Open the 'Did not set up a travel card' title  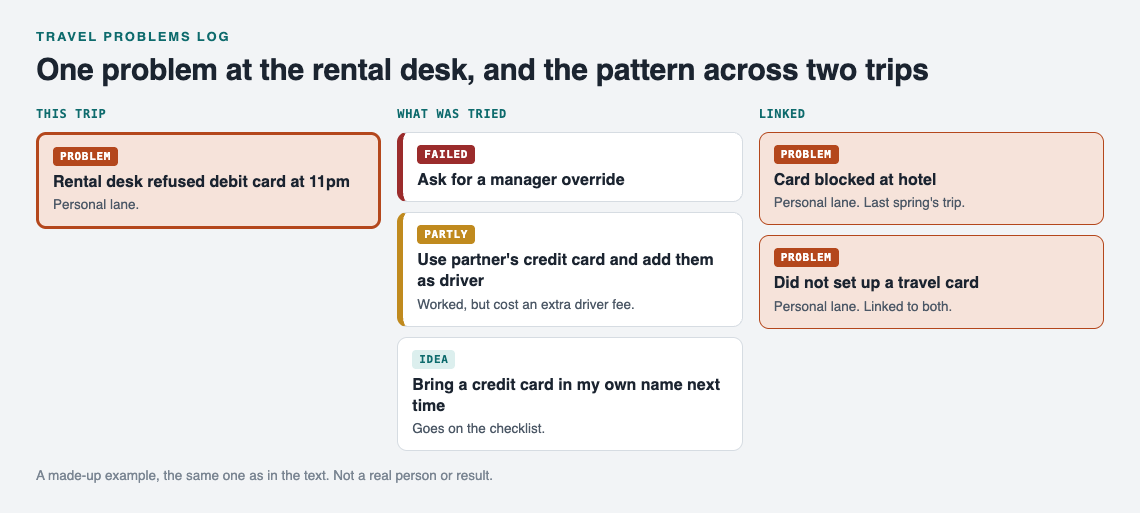point(876,283)
